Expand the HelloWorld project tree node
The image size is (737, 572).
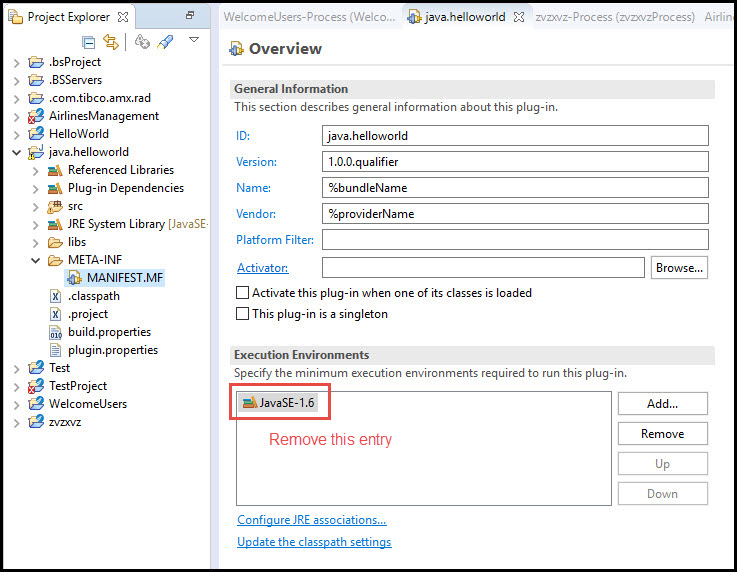click(x=16, y=134)
